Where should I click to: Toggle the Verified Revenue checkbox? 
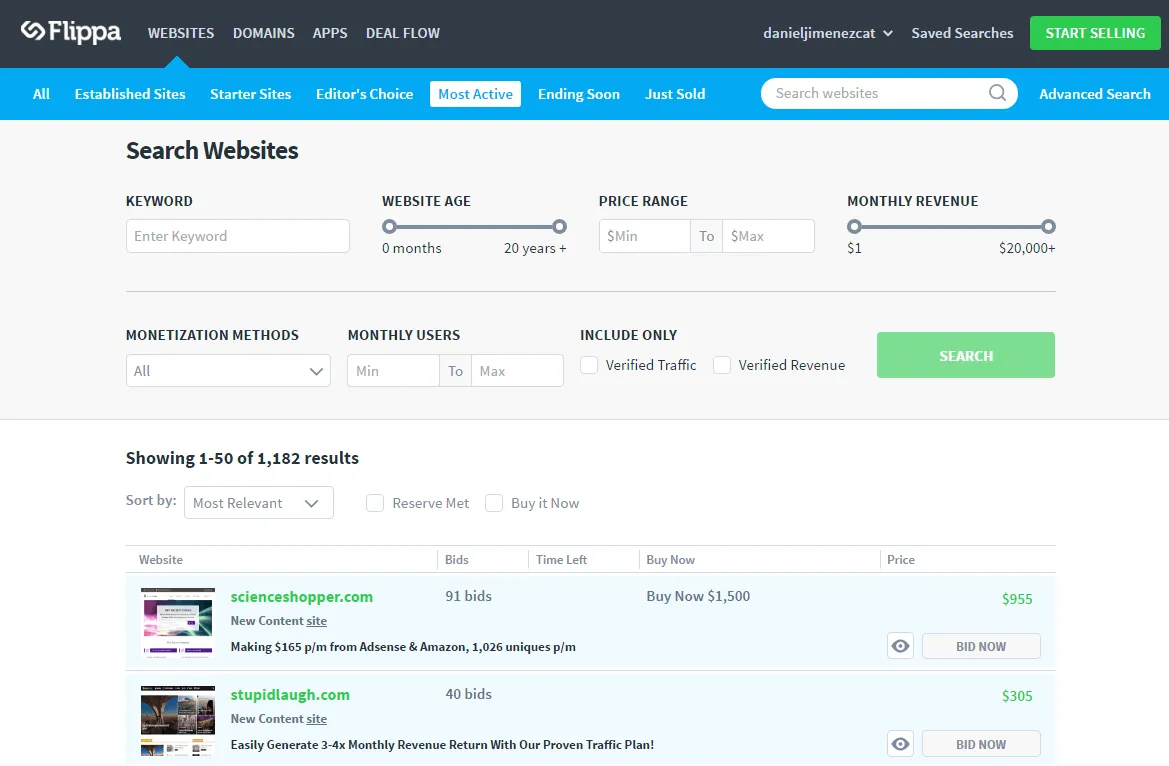pyautogui.click(x=722, y=365)
